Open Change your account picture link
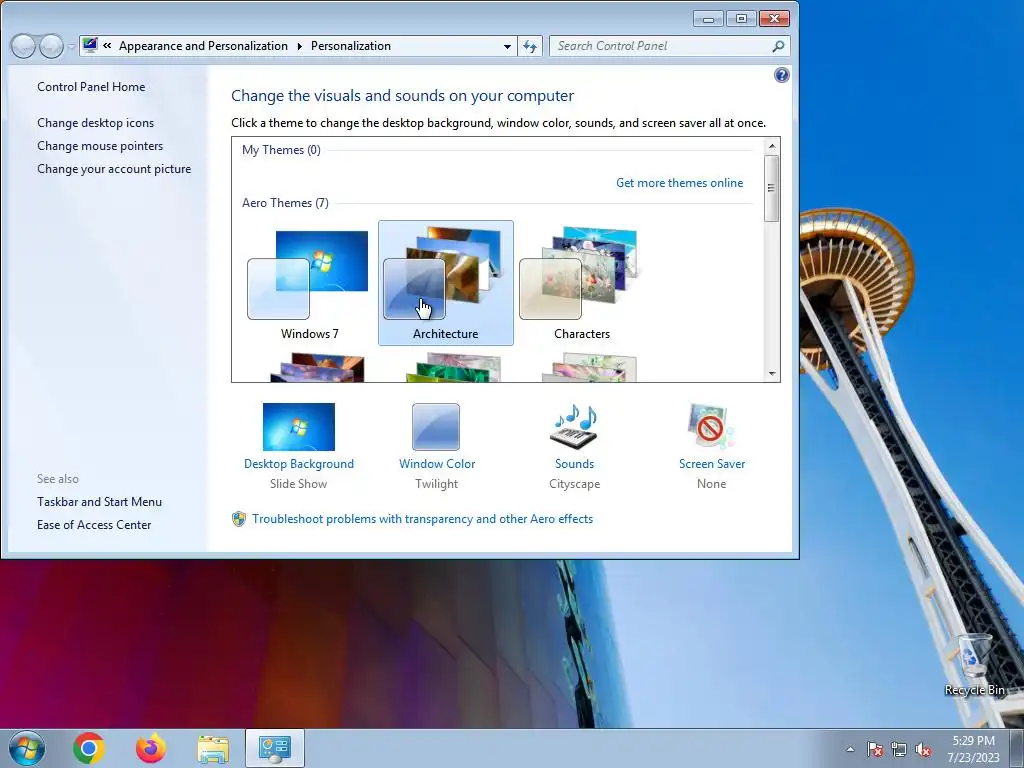This screenshot has width=1024, height=768. click(x=114, y=168)
